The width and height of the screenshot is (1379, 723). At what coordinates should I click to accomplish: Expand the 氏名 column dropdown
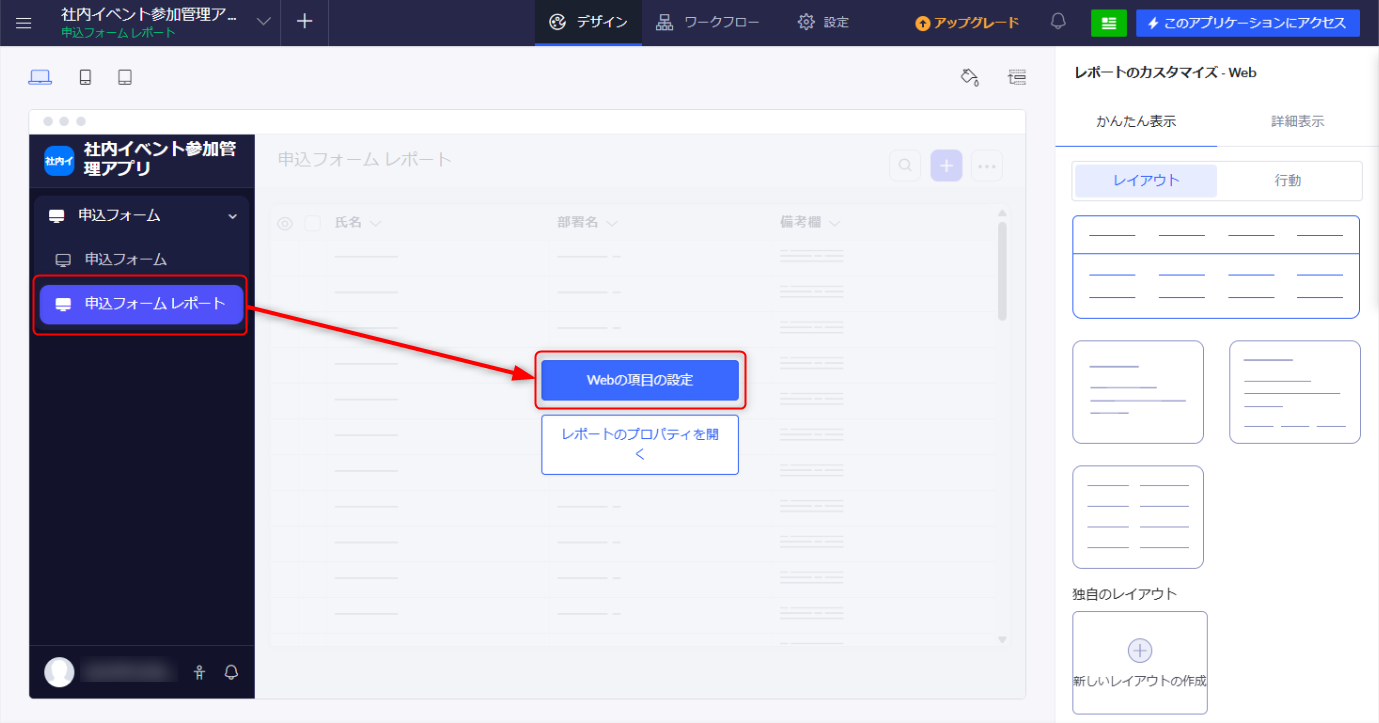376,223
